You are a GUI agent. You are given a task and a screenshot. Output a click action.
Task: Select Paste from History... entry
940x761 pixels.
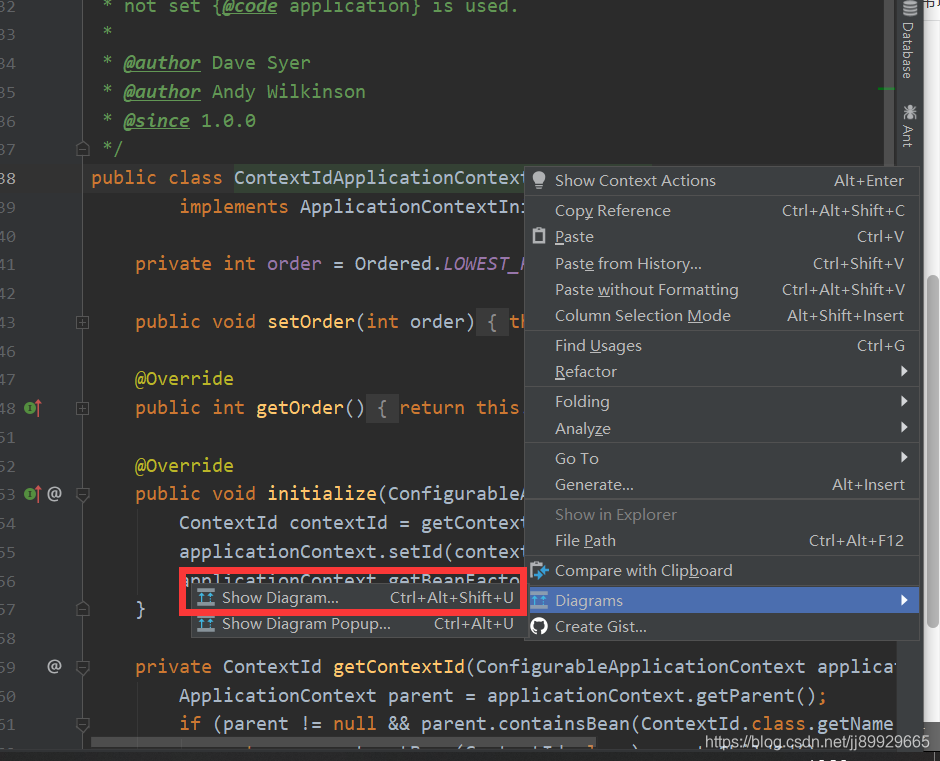point(722,263)
